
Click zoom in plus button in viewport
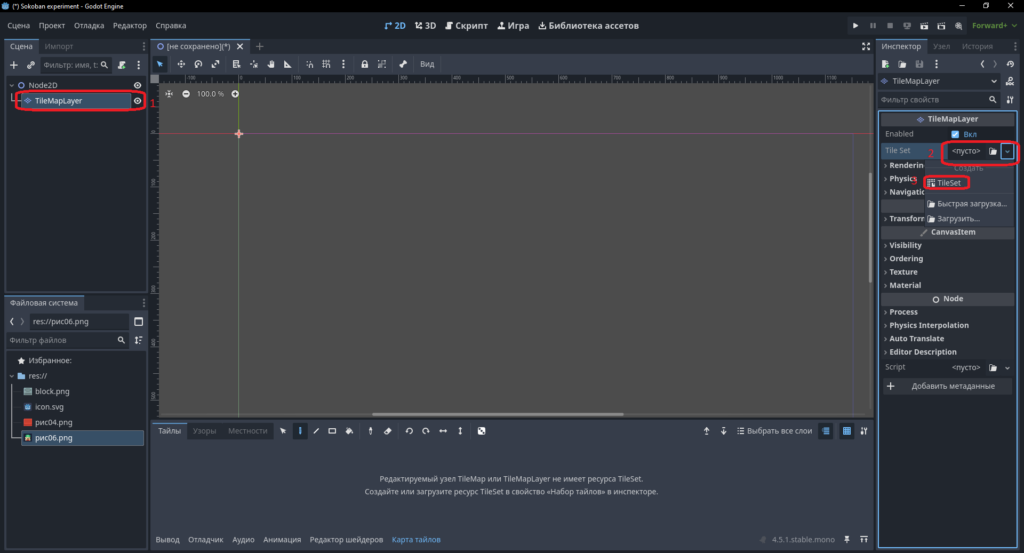coord(235,94)
